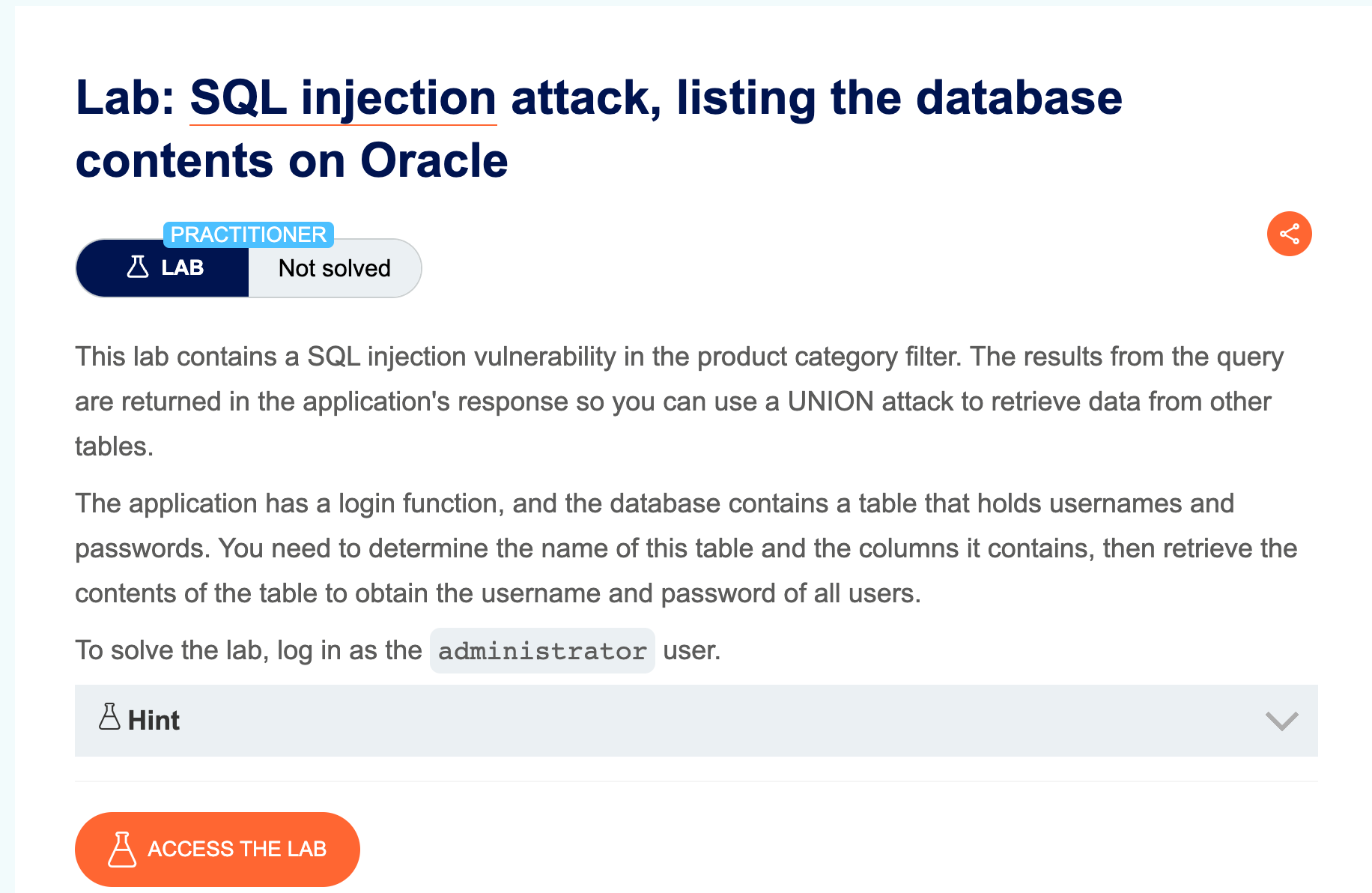
Task: Click the Hint label text
Action: 154,721
